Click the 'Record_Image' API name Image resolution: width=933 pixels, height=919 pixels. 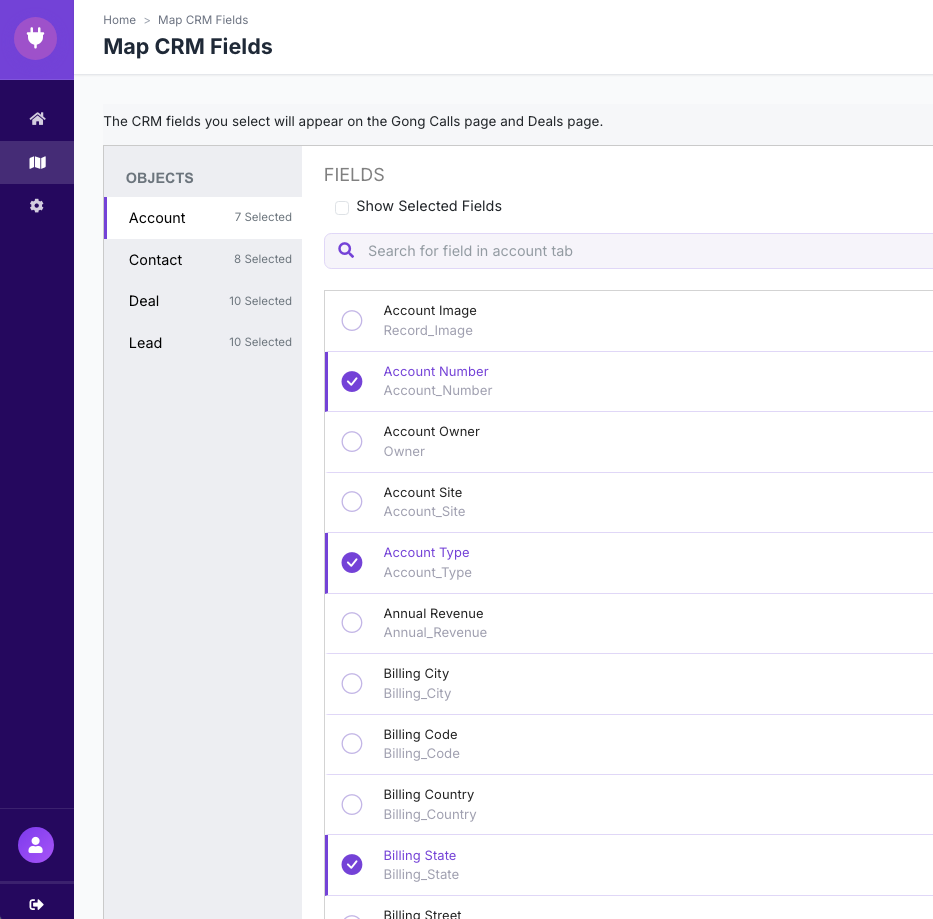[428, 330]
